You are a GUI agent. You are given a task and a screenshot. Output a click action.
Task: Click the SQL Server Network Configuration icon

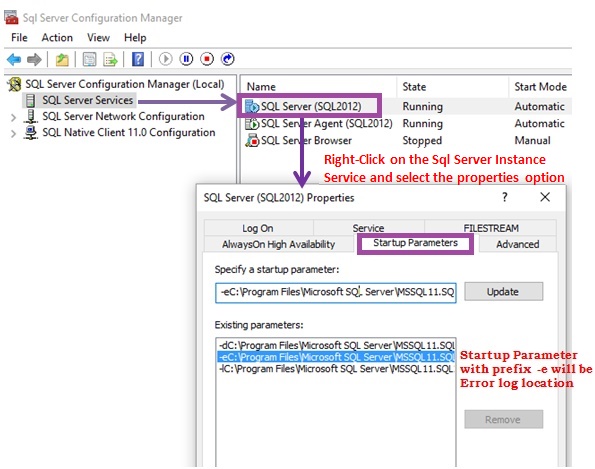pos(30,116)
